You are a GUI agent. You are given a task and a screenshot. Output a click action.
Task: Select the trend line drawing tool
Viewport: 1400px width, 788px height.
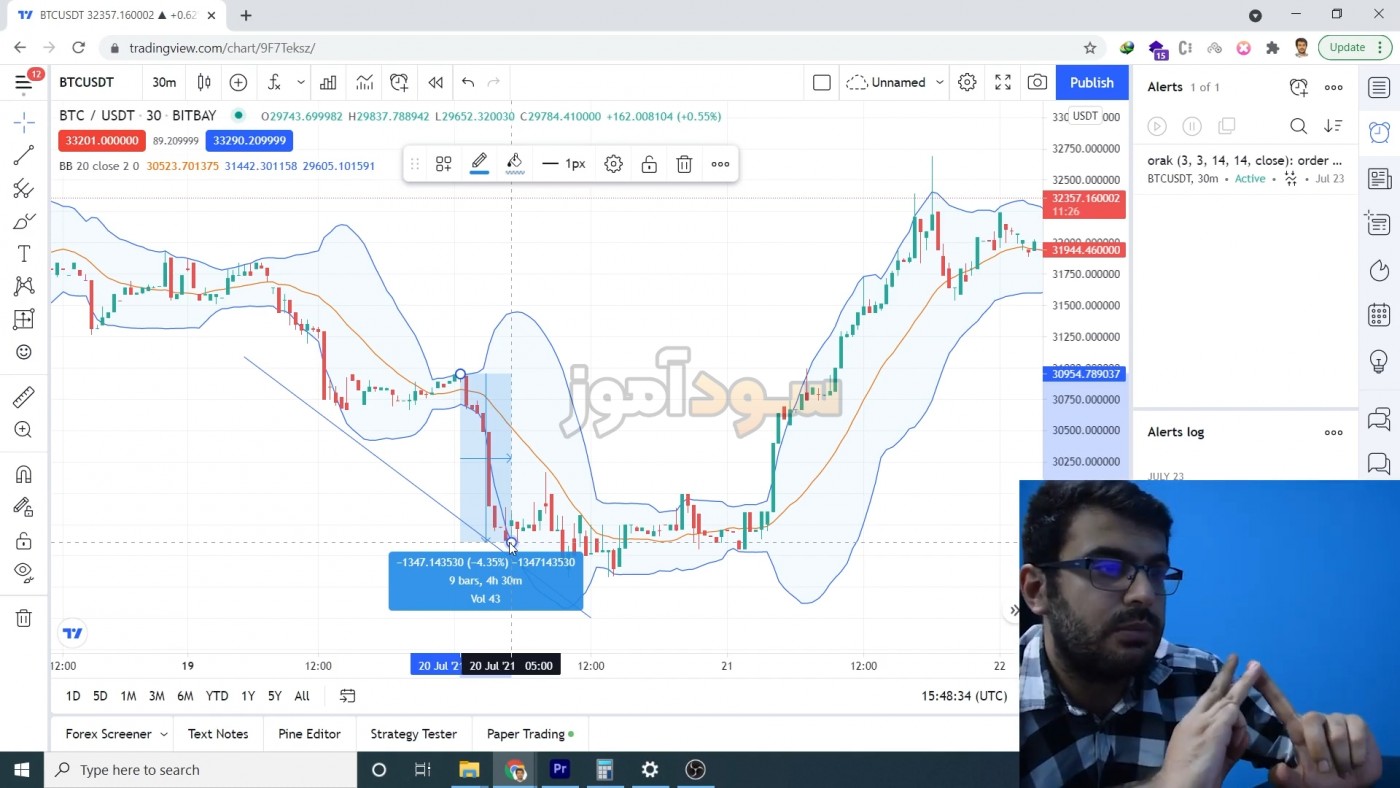point(24,155)
